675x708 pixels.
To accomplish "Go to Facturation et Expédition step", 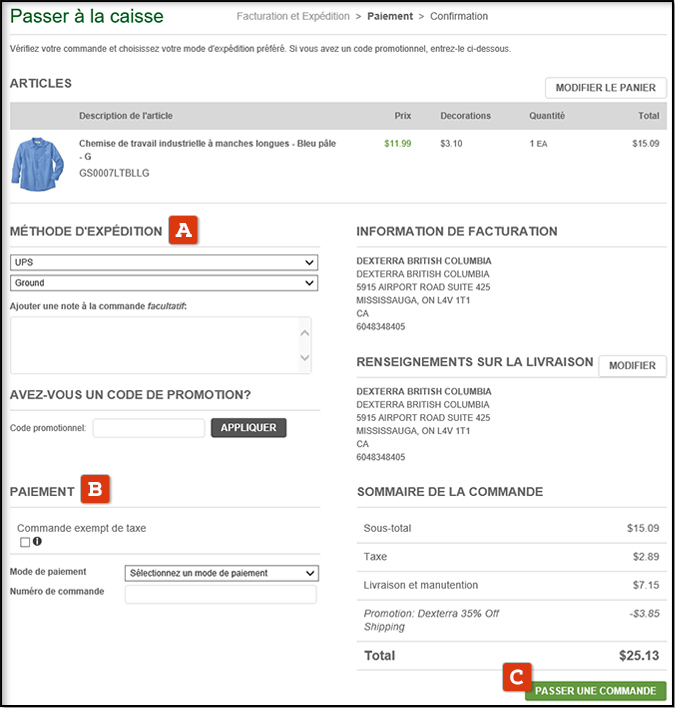I will (x=293, y=17).
